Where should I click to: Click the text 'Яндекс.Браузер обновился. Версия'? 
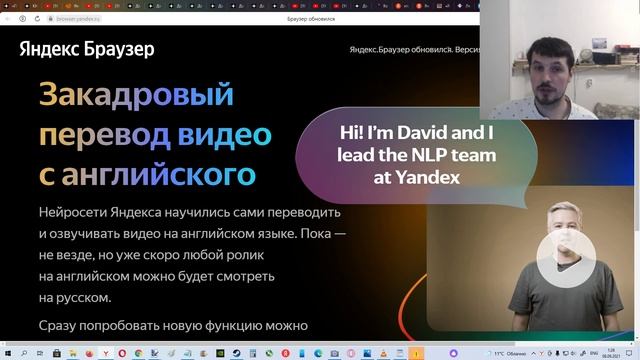click(x=414, y=49)
